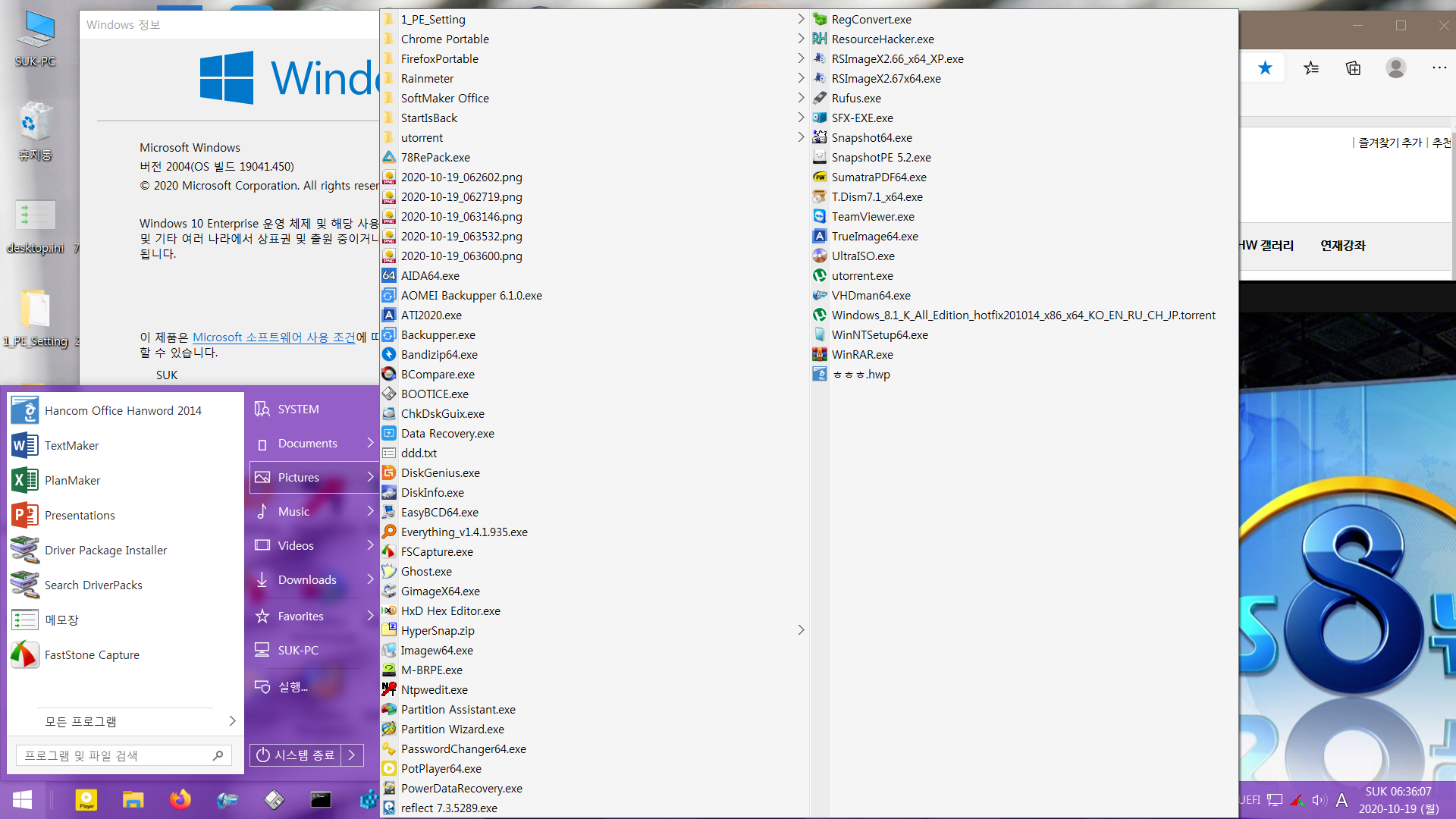Launch Rufus.exe
Screen dimensions: 1456x819
click(x=857, y=98)
